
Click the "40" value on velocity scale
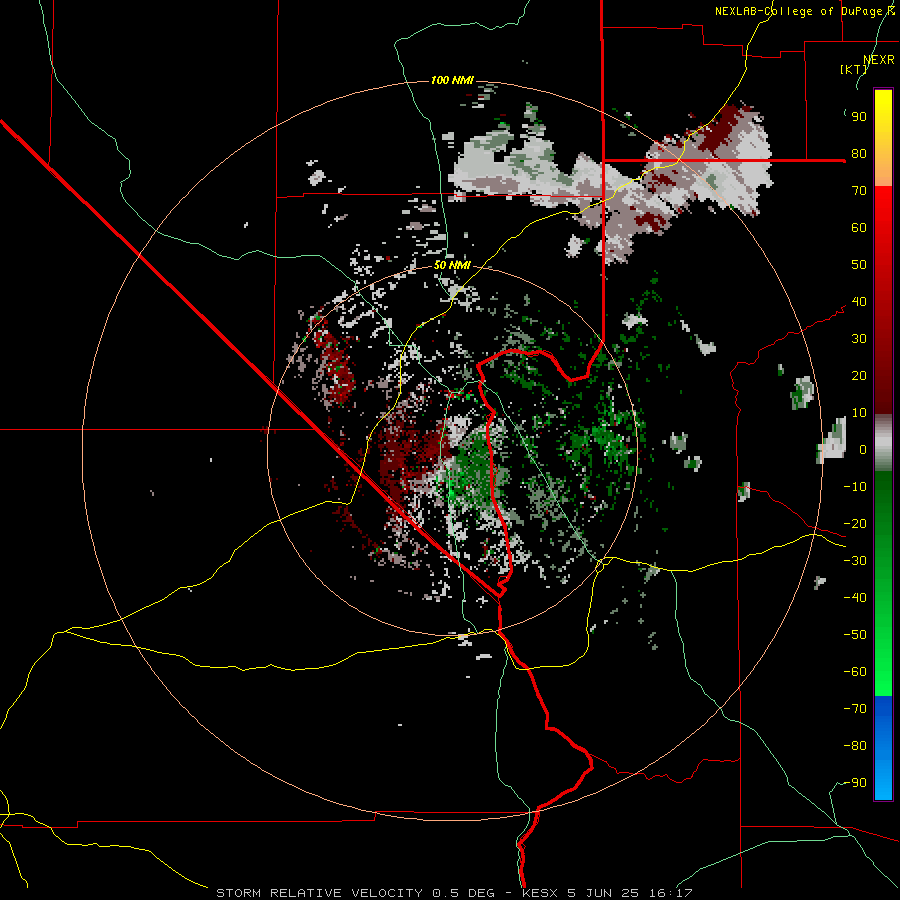tap(859, 302)
